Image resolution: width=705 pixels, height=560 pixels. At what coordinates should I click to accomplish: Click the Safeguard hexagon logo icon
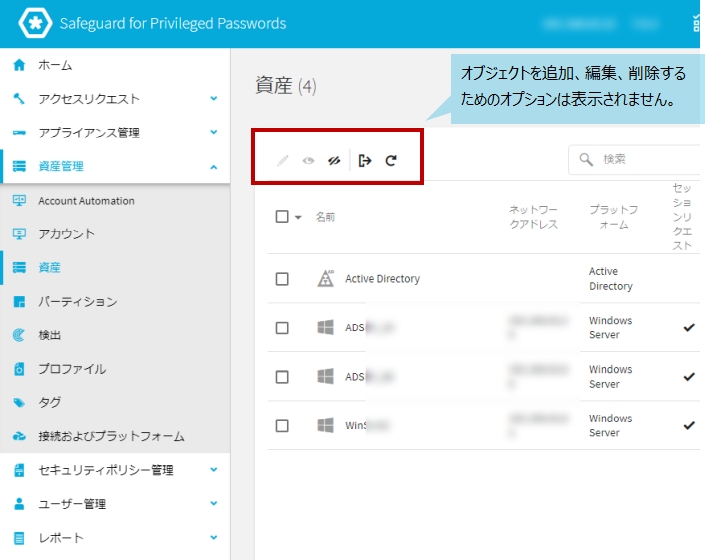point(35,22)
